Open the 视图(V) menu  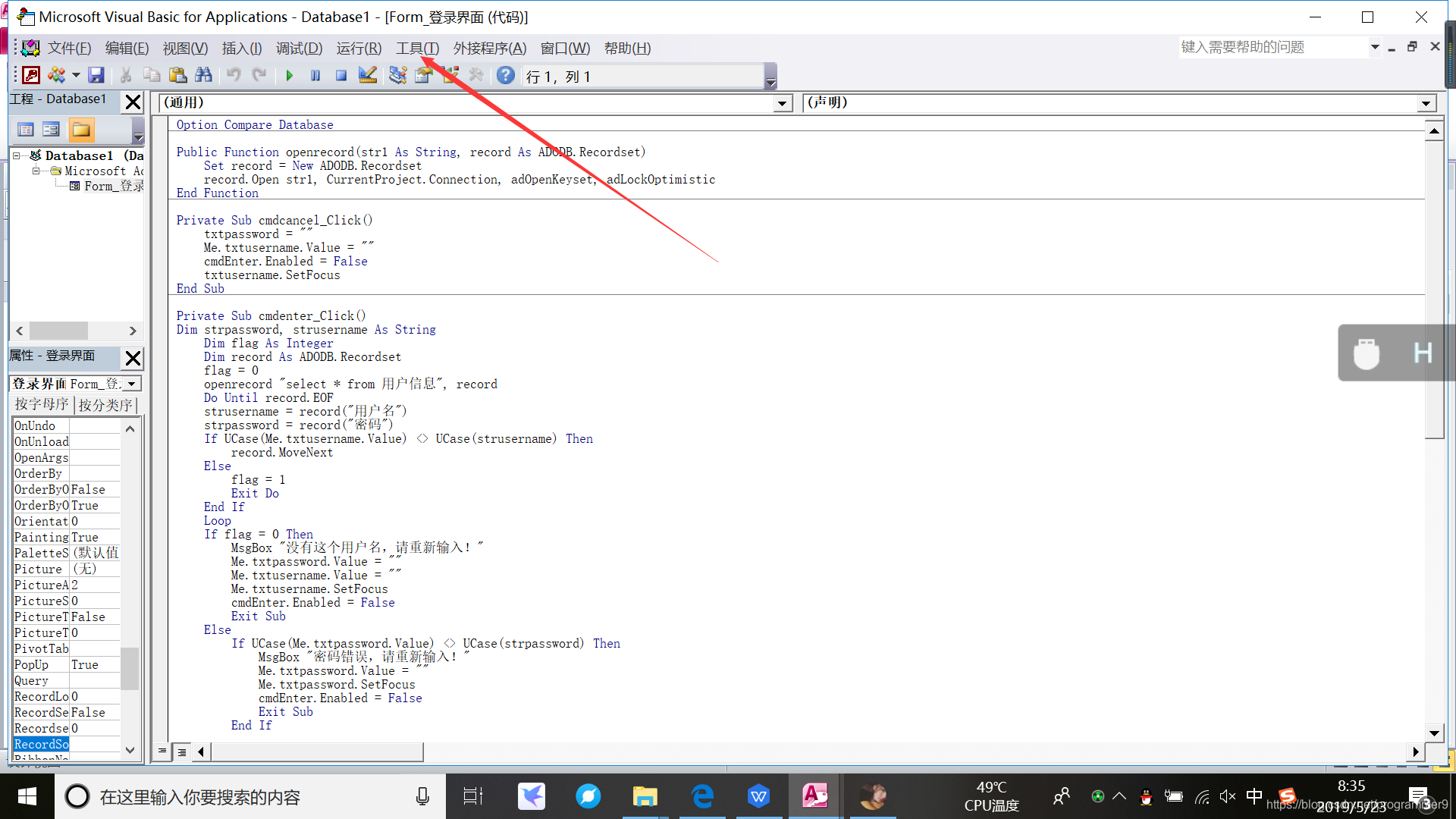185,49
